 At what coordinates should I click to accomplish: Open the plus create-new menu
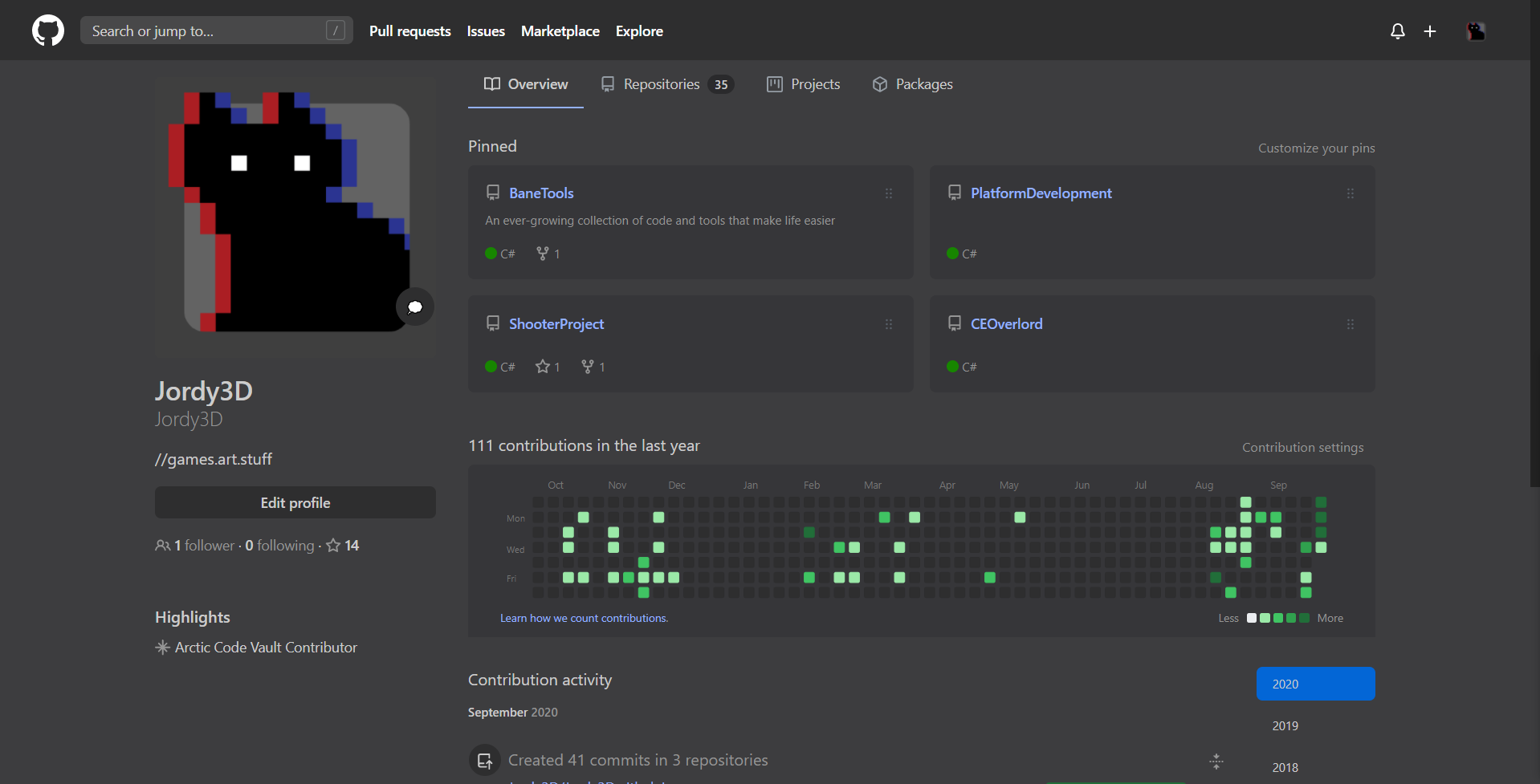click(x=1430, y=30)
